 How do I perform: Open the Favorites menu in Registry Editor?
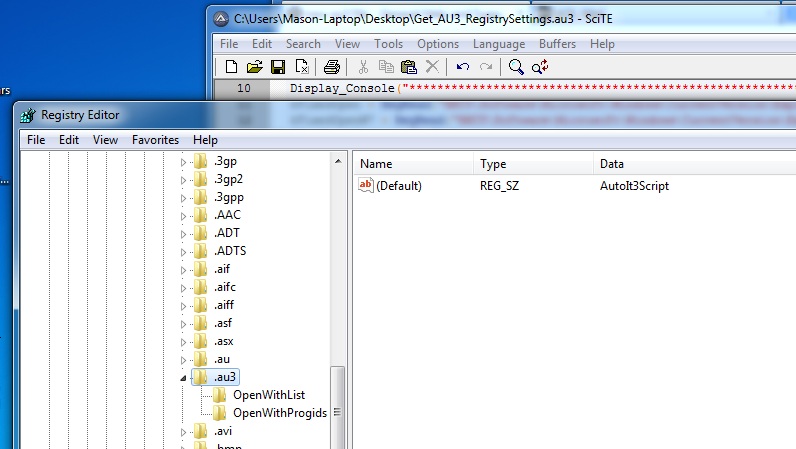point(155,140)
